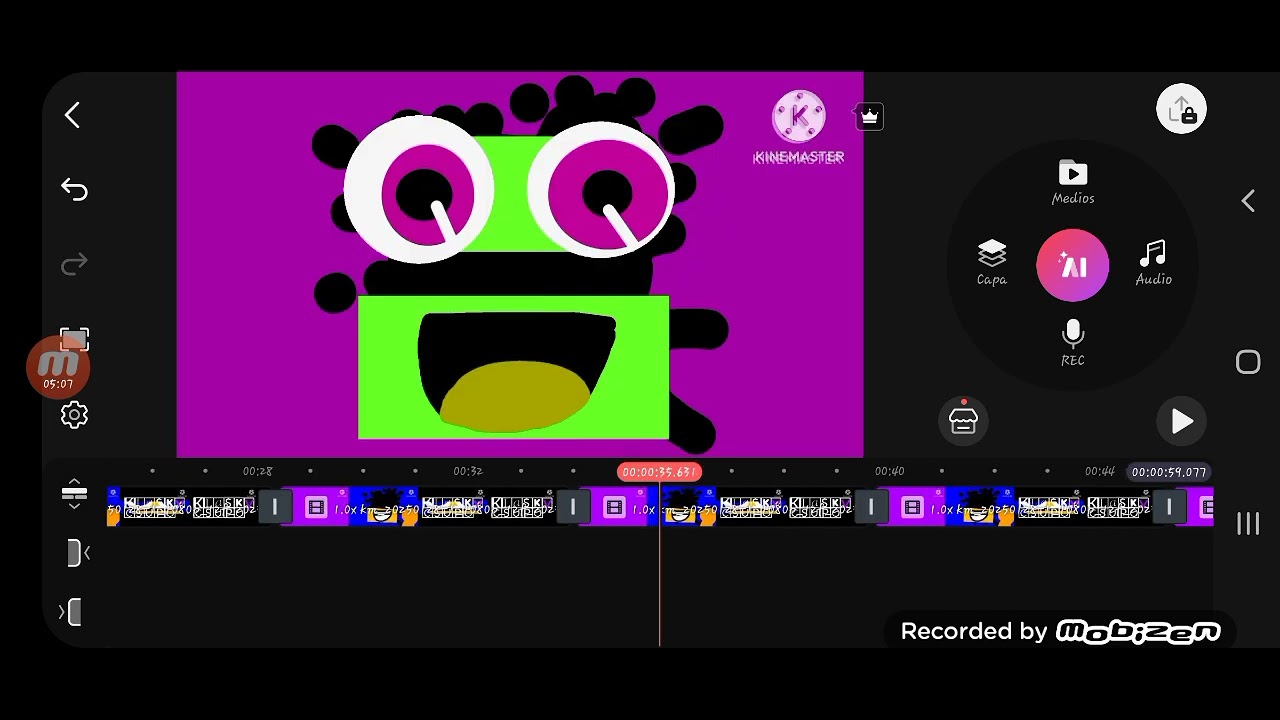Image resolution: width=1280 pixels, height=720 pixels.
Task: Tap the total duration 00:00:59.077 label
Action: click(1169, 472)
